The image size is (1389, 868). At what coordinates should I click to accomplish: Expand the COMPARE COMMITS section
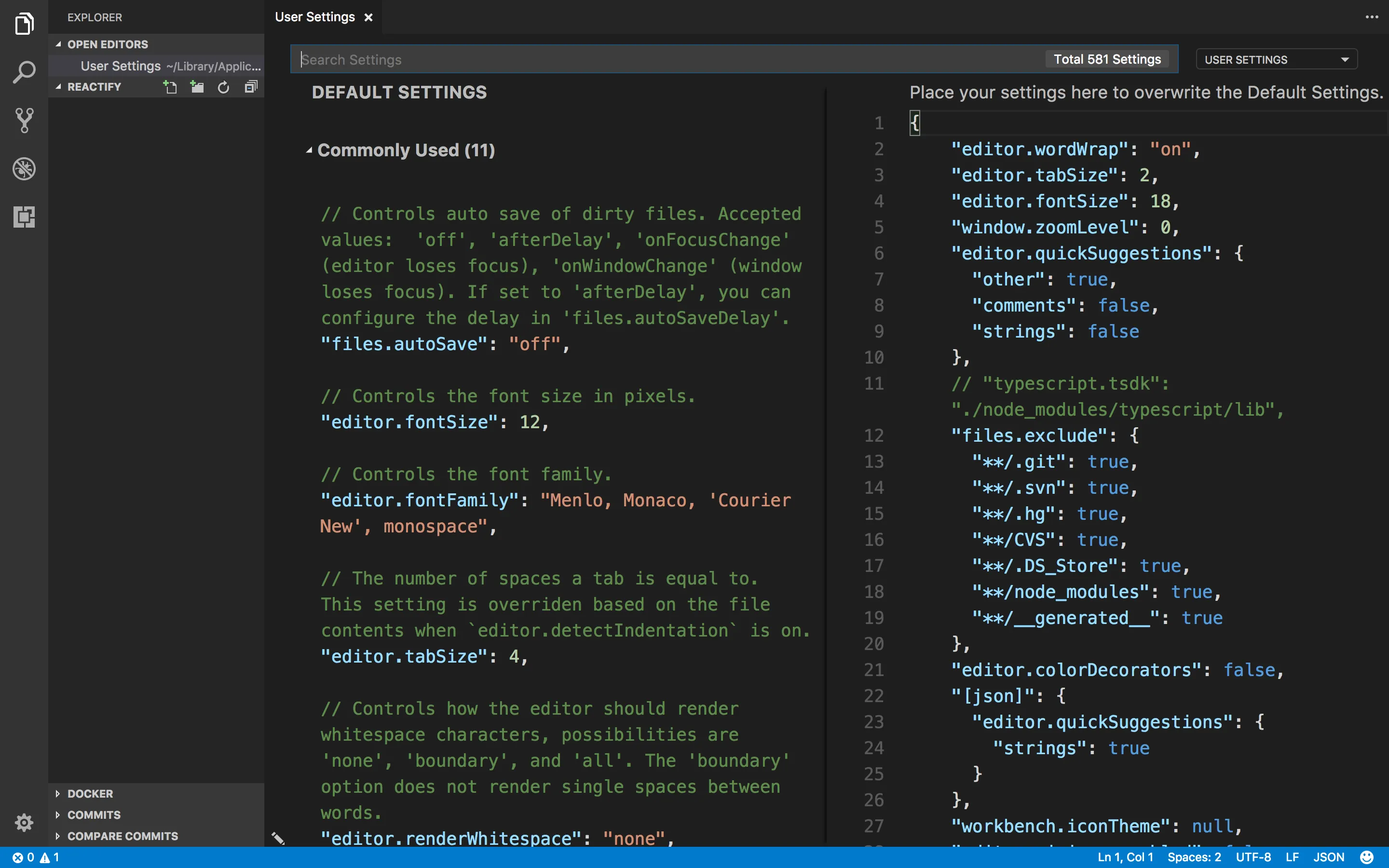tap(122, 836)
